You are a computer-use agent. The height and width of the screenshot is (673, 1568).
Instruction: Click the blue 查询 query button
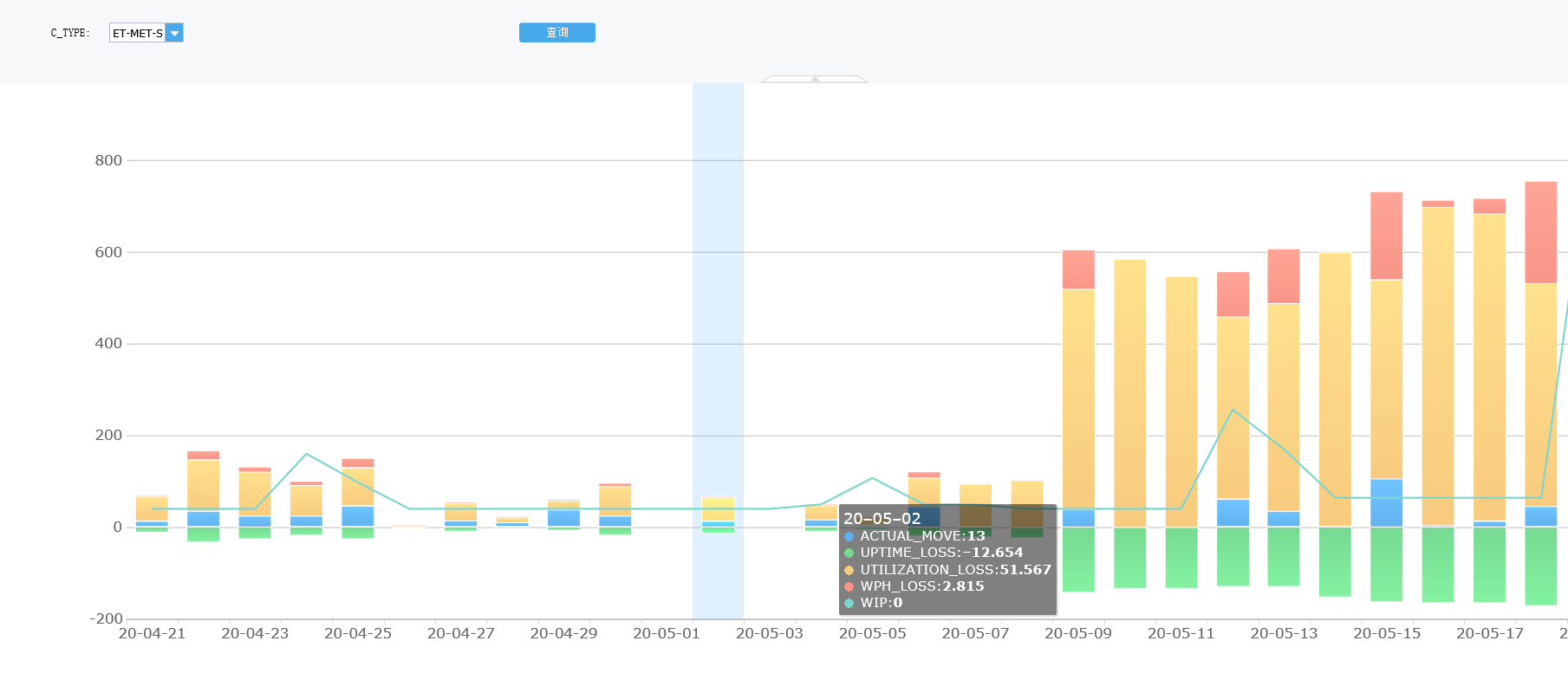click(557, 32)
